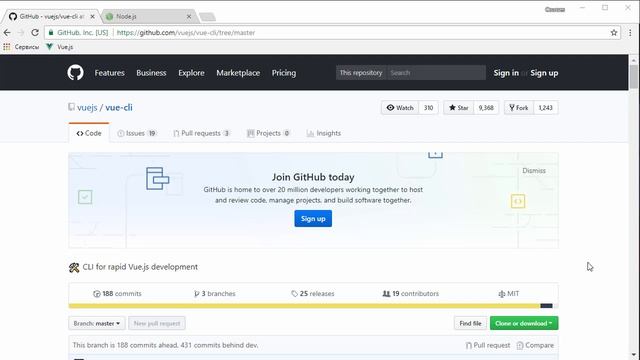This screenshot has height=360, width=640.
Task: Expand the Clone or download dropdown
Action: point(524,323)
